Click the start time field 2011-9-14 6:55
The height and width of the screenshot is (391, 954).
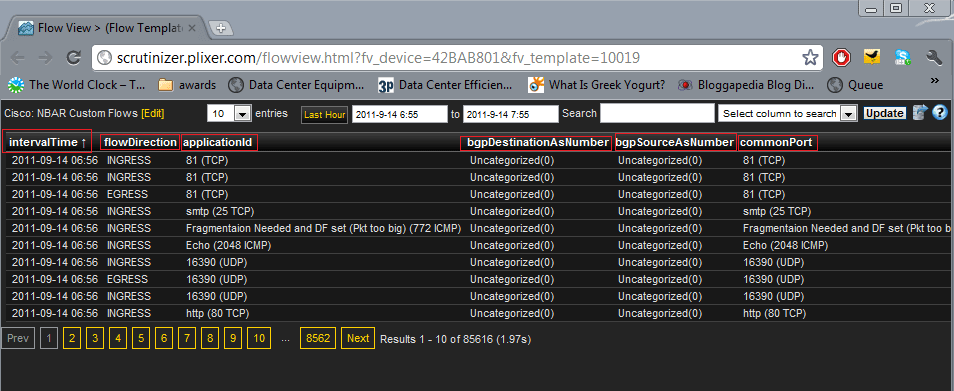(x=400, y=114)
